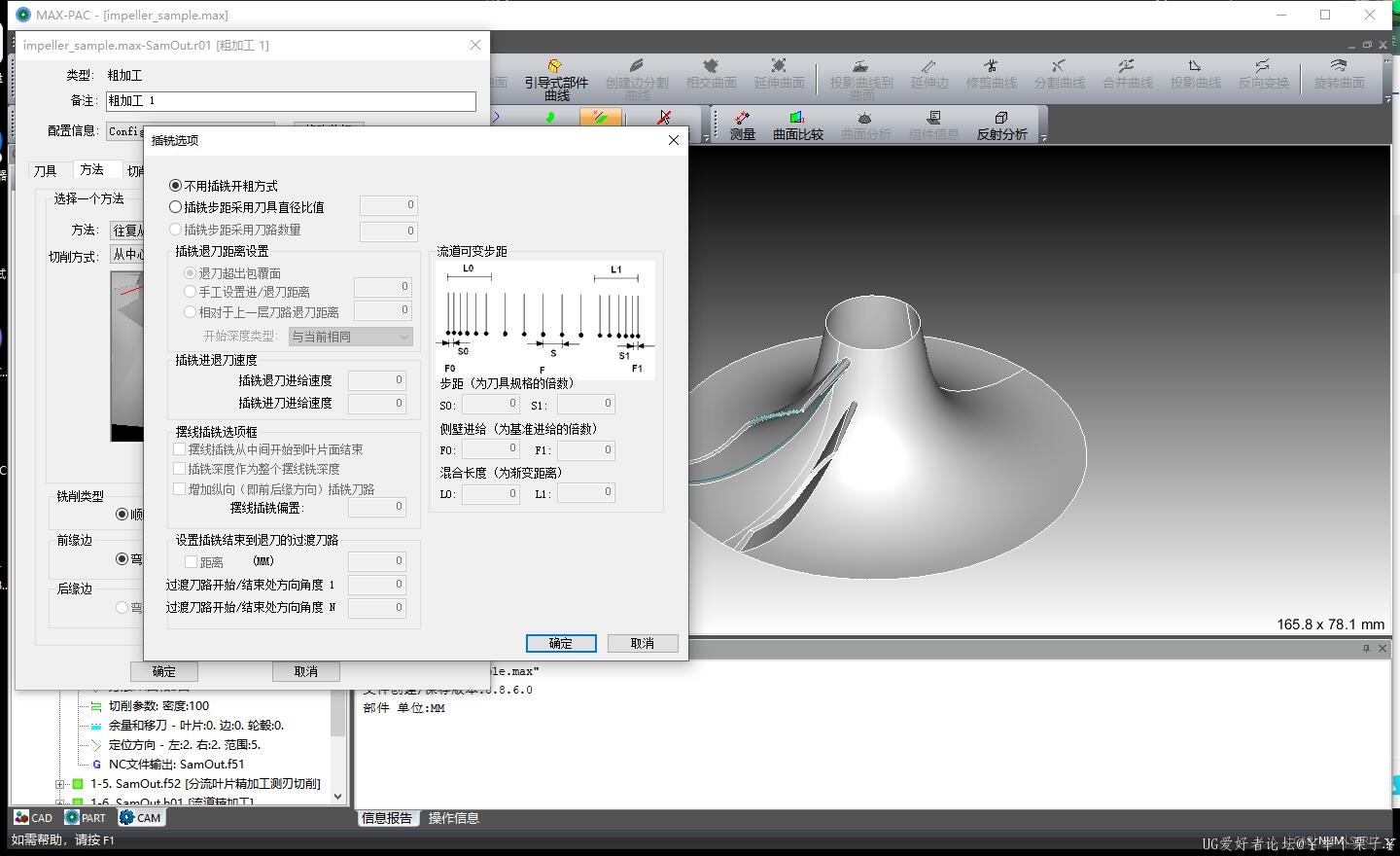Open 组件信息 from the toolbar
This screenshot has width=1400, height=856.
[x=933, y=125]
